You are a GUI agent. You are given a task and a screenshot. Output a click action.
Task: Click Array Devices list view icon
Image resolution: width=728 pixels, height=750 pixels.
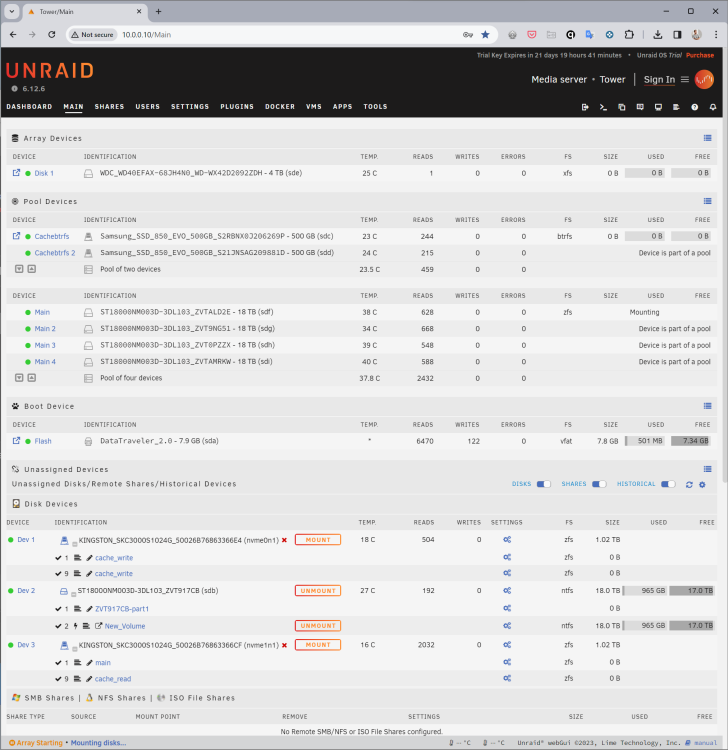click(x=707, y=138)
